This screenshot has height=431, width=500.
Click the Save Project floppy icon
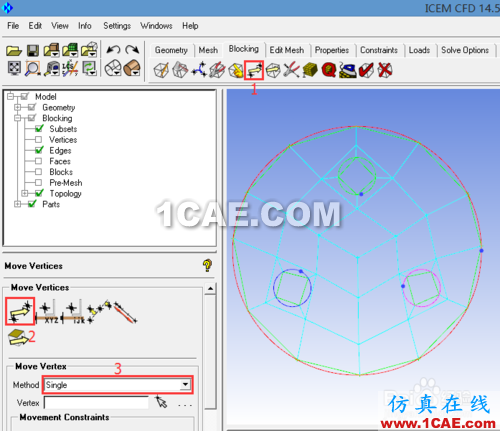pos(33,50)
